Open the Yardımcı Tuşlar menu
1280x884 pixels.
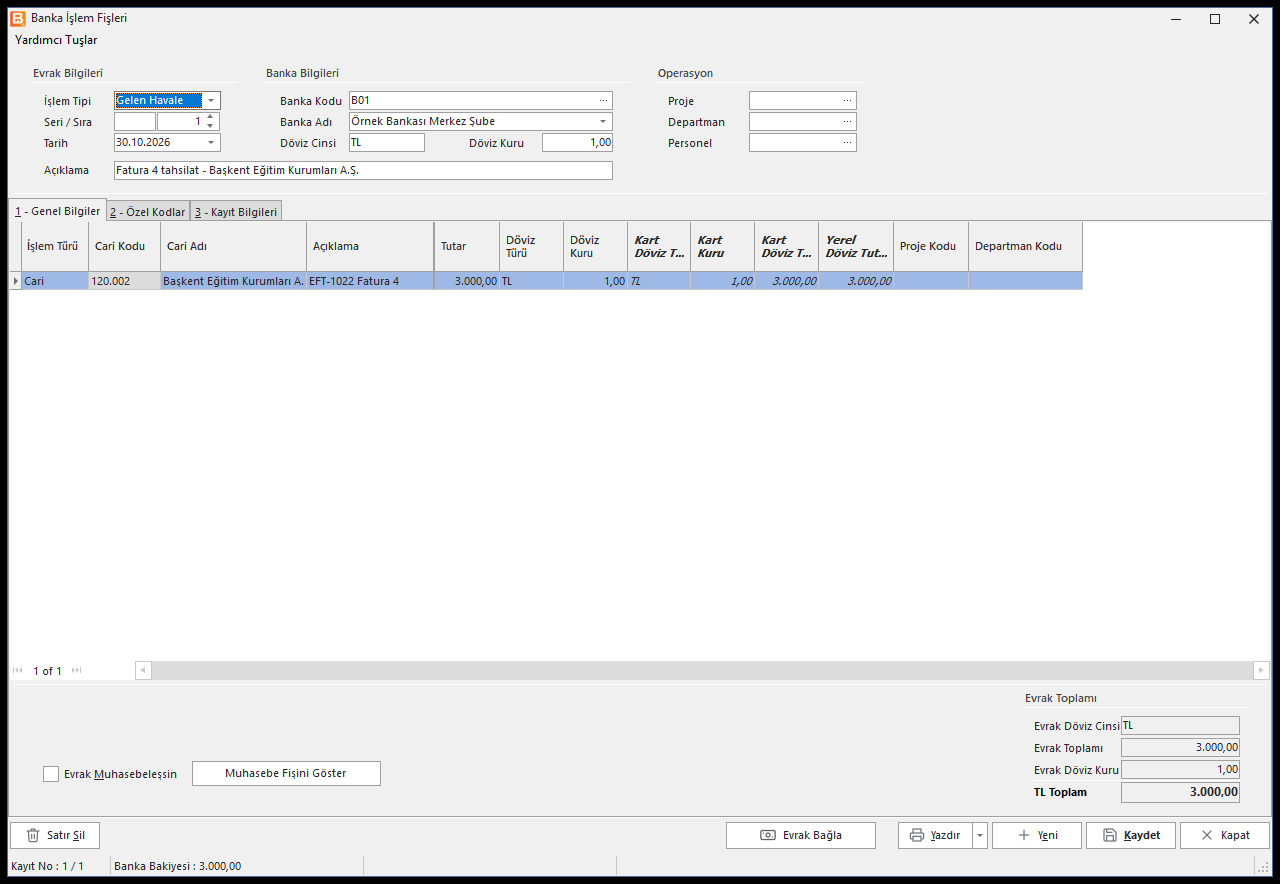(x=56, y=40)
